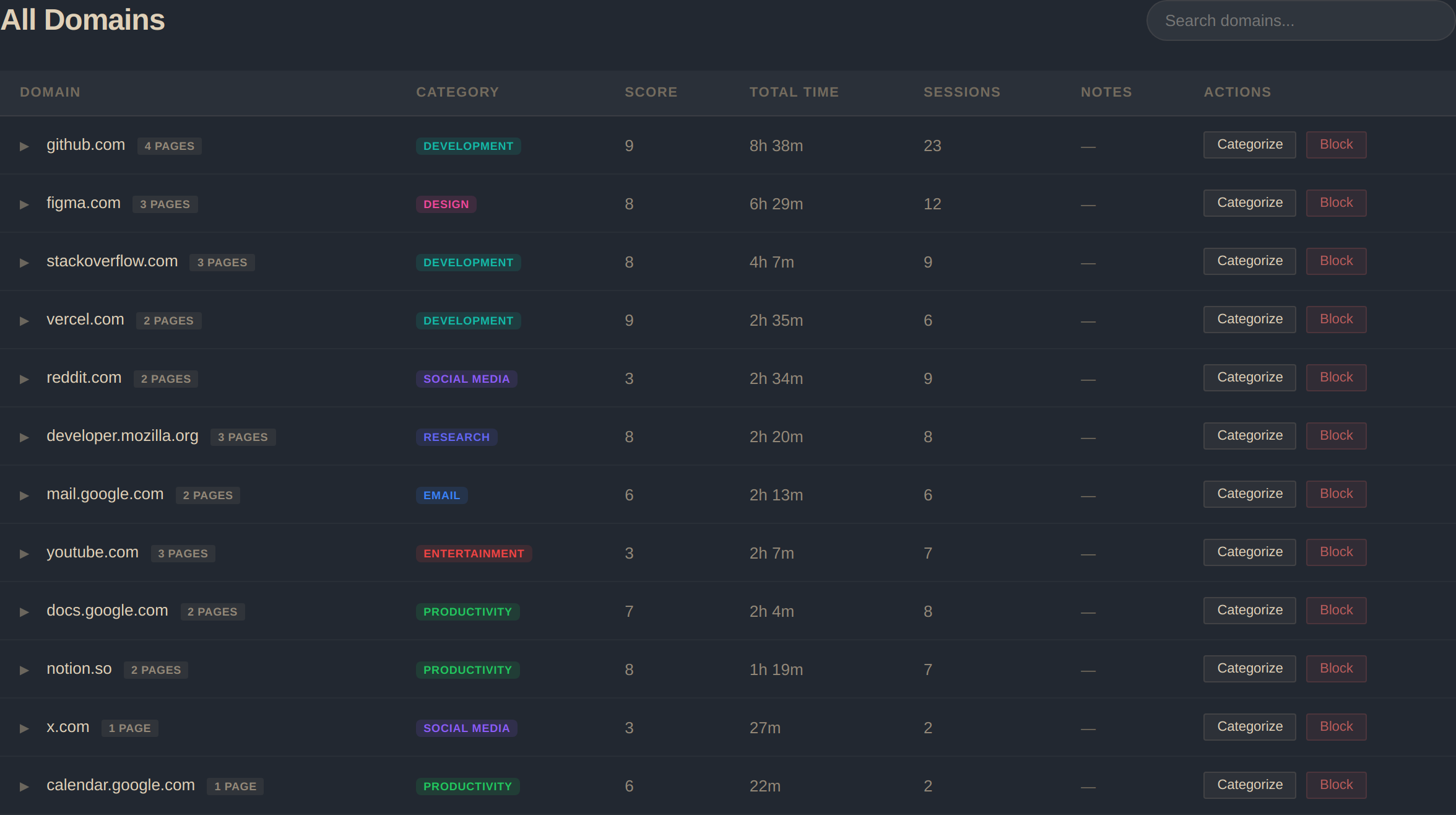Categorize calendar.google.com
Viewport: 1456px width, 815px height.
coord(1249,785)
